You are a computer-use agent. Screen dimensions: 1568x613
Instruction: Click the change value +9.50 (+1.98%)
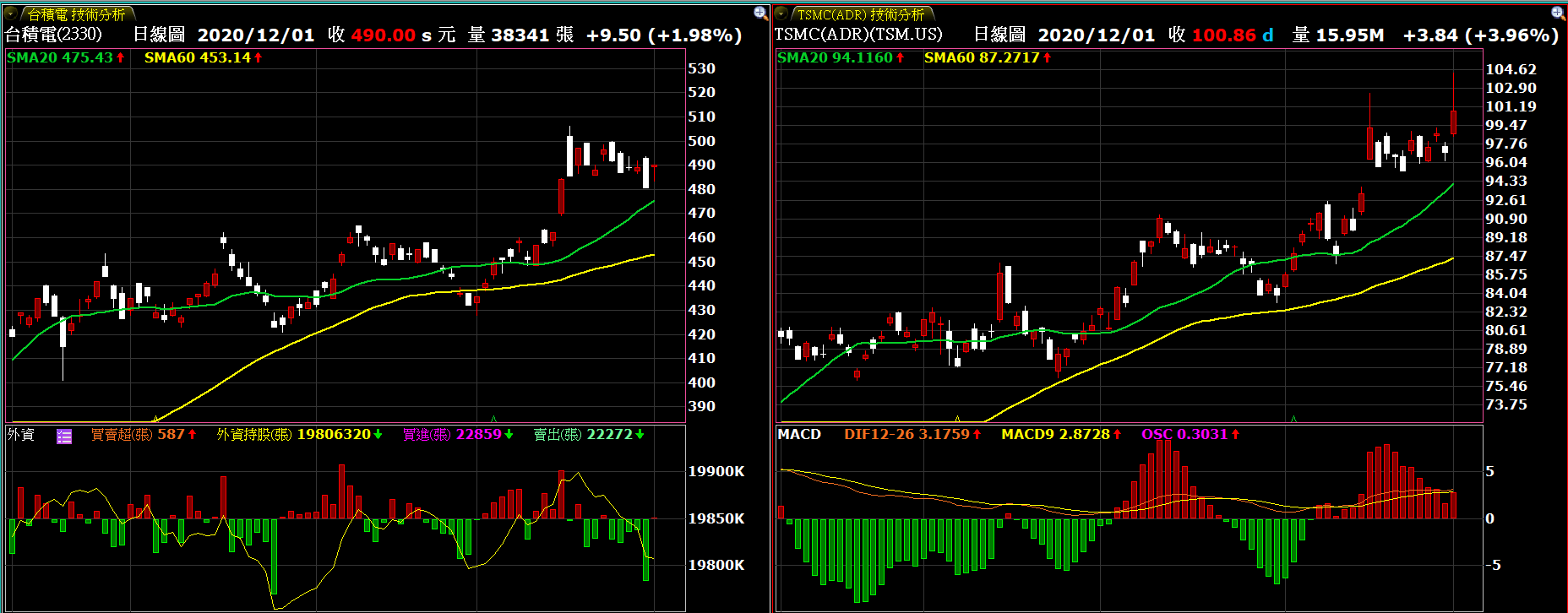664,35
